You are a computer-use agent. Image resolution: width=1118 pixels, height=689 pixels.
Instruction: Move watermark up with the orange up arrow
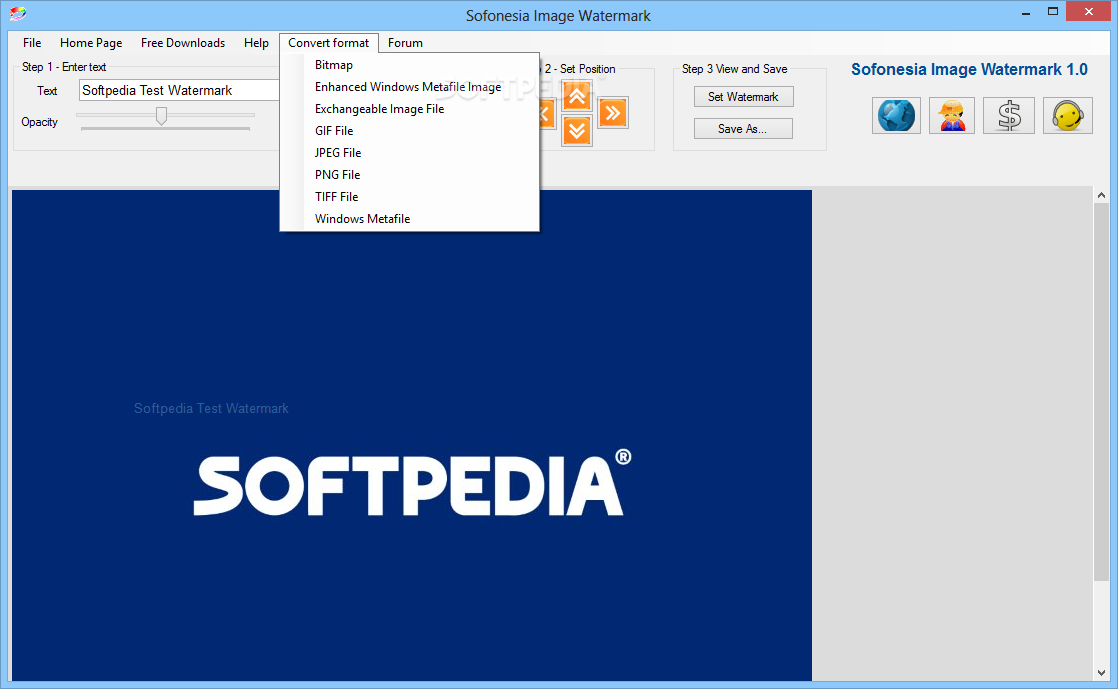[577, 96]
